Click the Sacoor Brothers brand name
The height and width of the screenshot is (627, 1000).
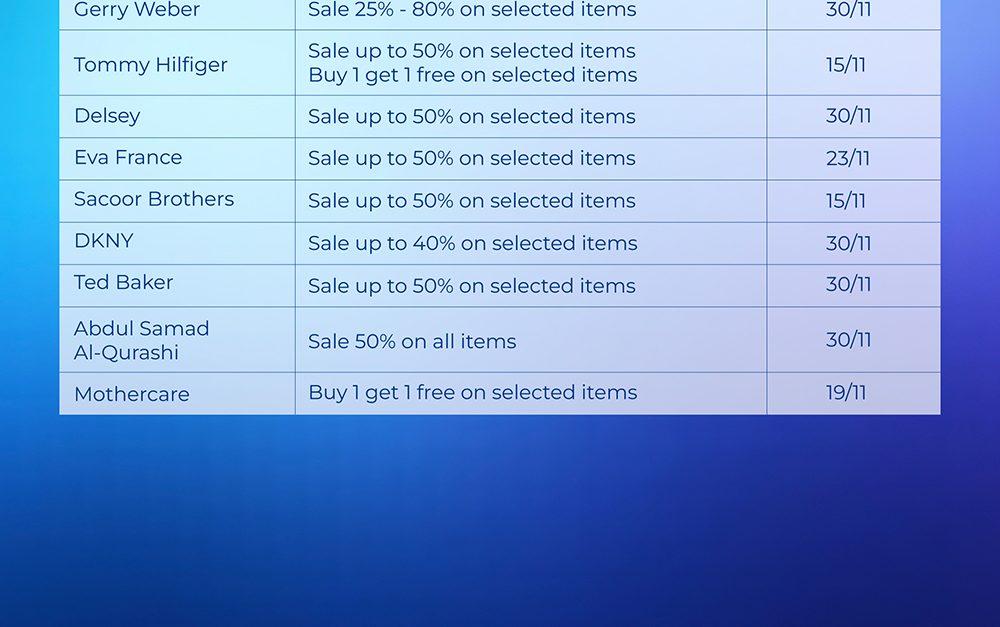pos(154,200)
